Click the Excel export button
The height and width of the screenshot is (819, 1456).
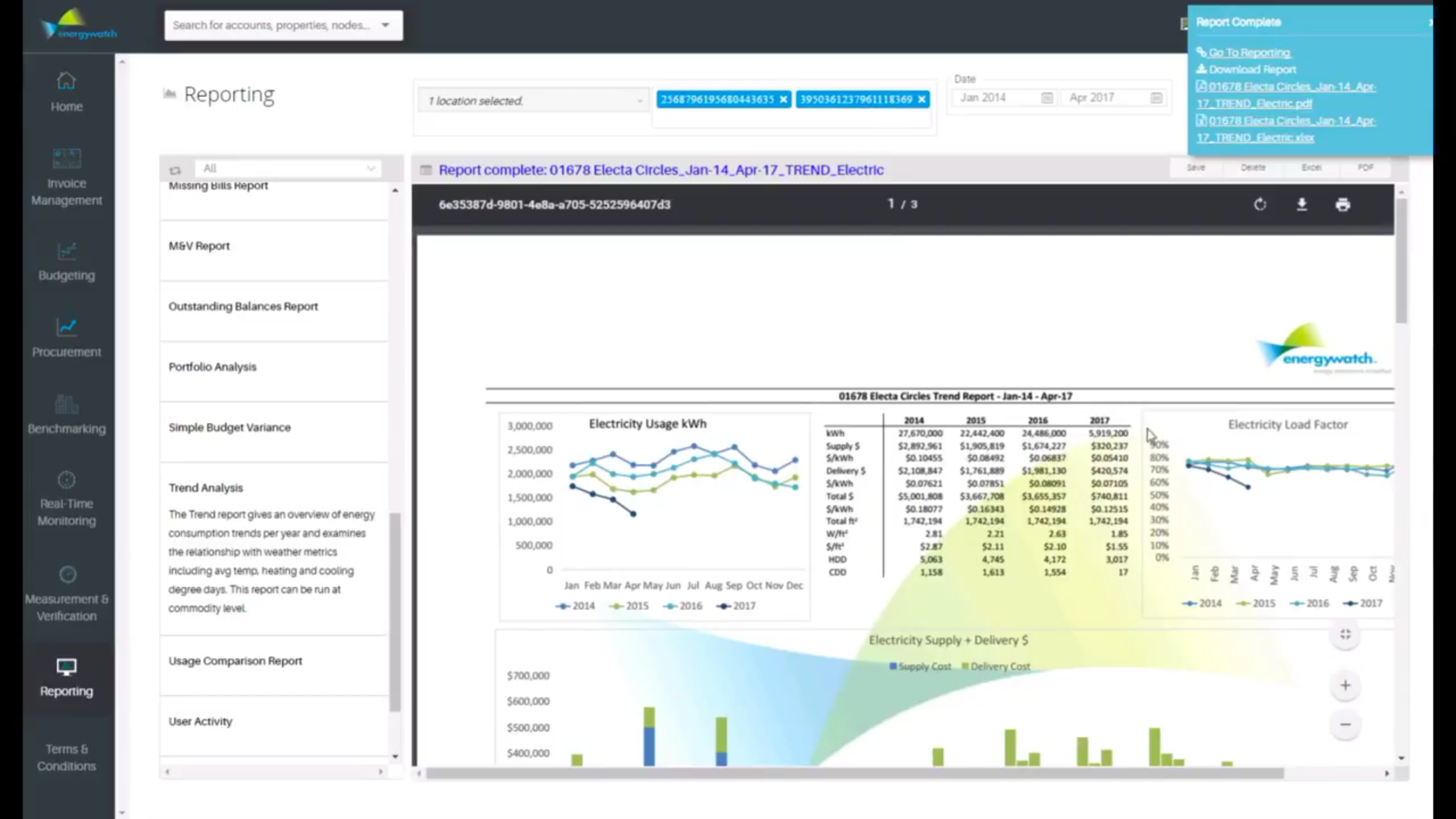[x=1311, y=168]
